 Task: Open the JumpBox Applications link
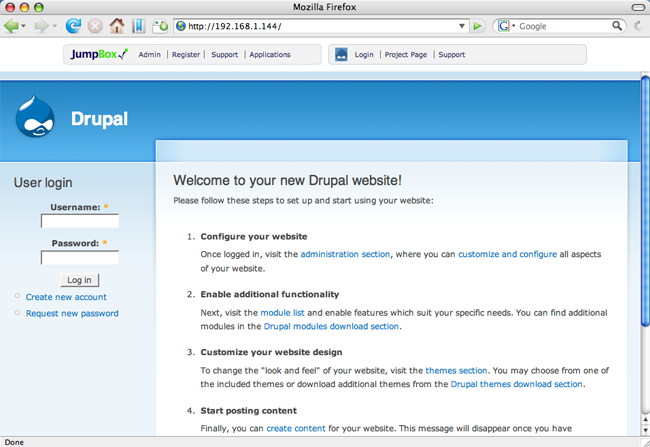(270, 55)
